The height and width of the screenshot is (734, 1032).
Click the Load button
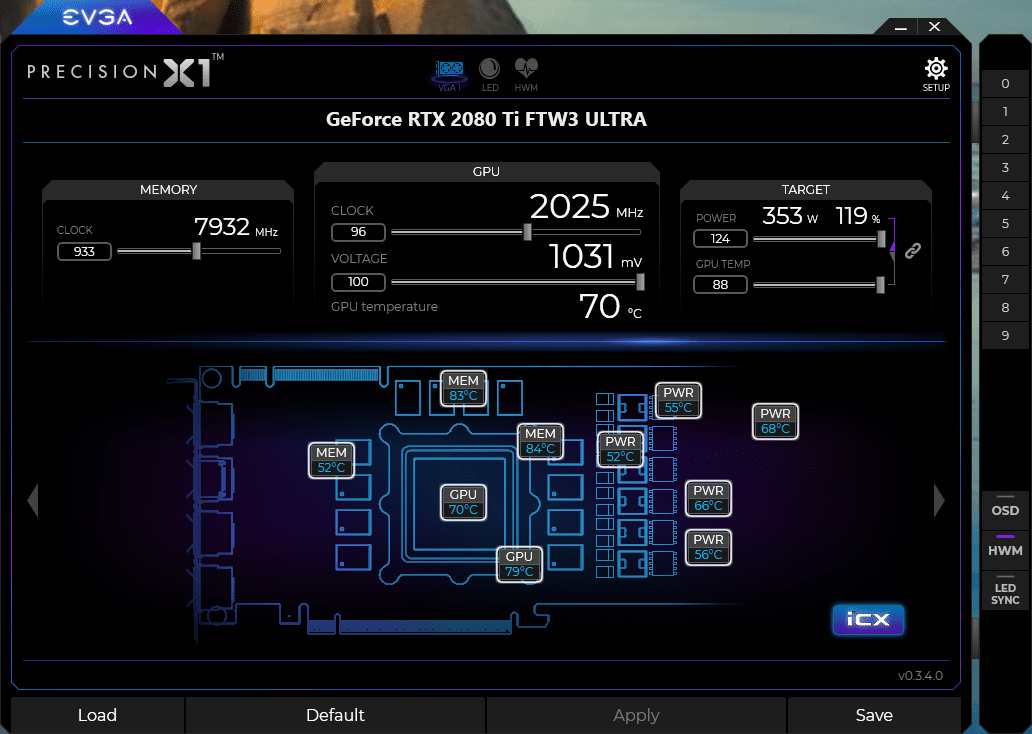pos(97,715)
